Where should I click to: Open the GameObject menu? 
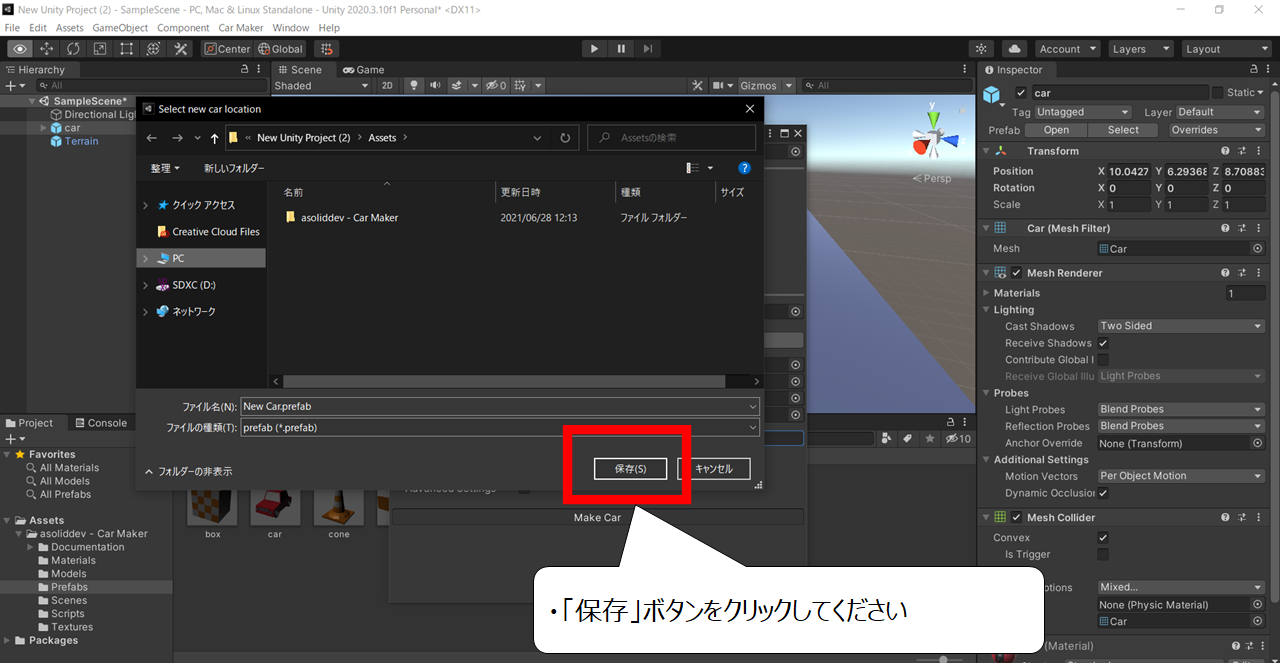120,28
